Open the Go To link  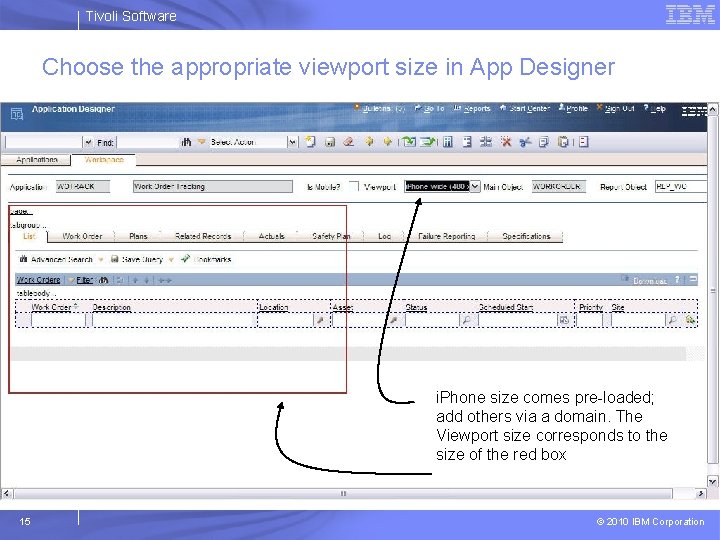click(x=430, y=109)
